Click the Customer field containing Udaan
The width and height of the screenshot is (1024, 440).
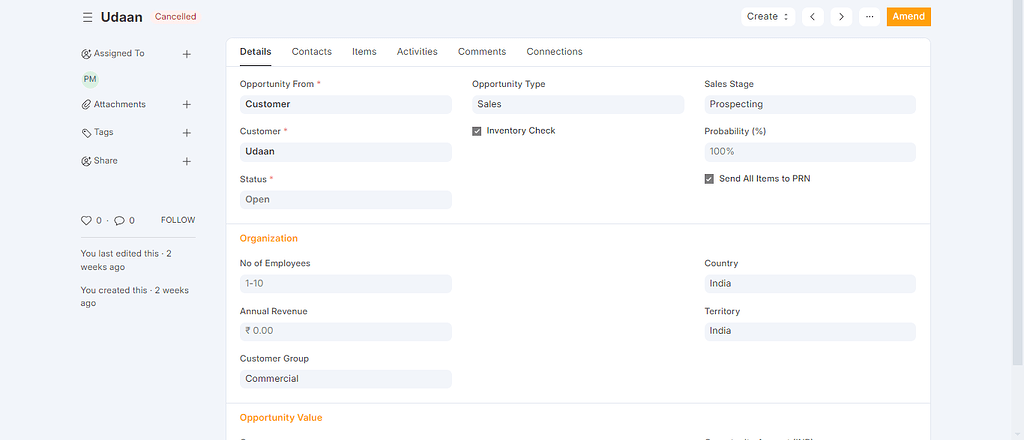click(345, 152)
